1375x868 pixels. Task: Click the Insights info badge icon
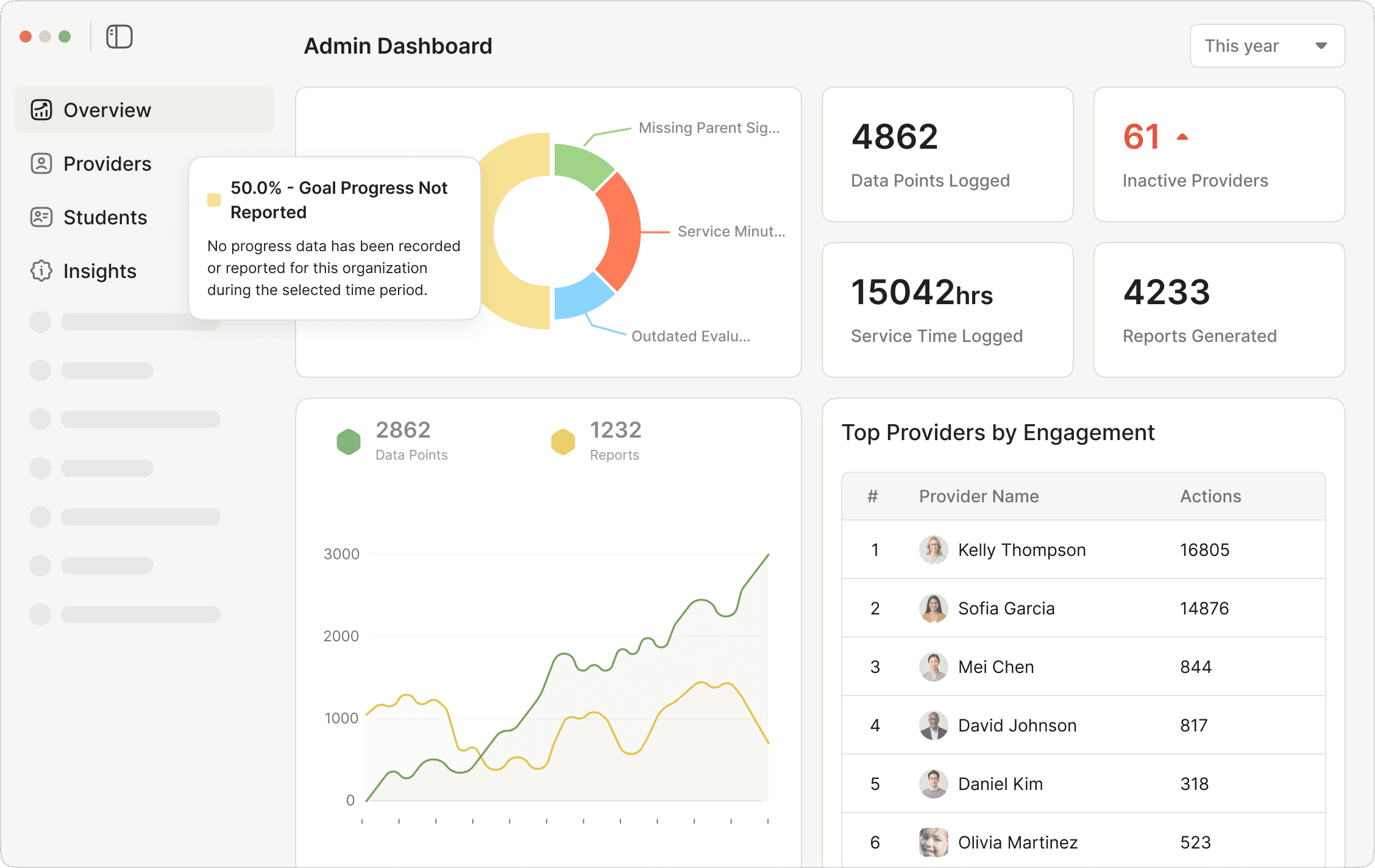click(41, 271)
